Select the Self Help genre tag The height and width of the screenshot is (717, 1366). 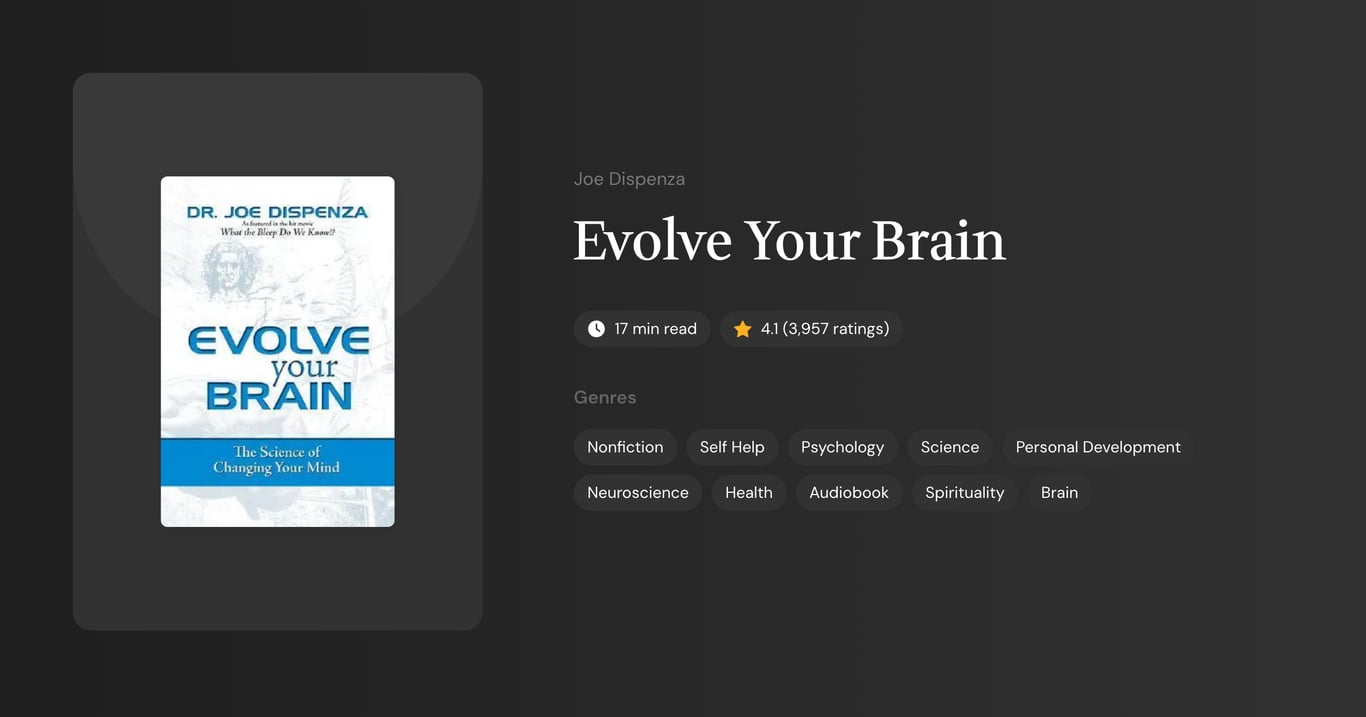coord(731,447)
